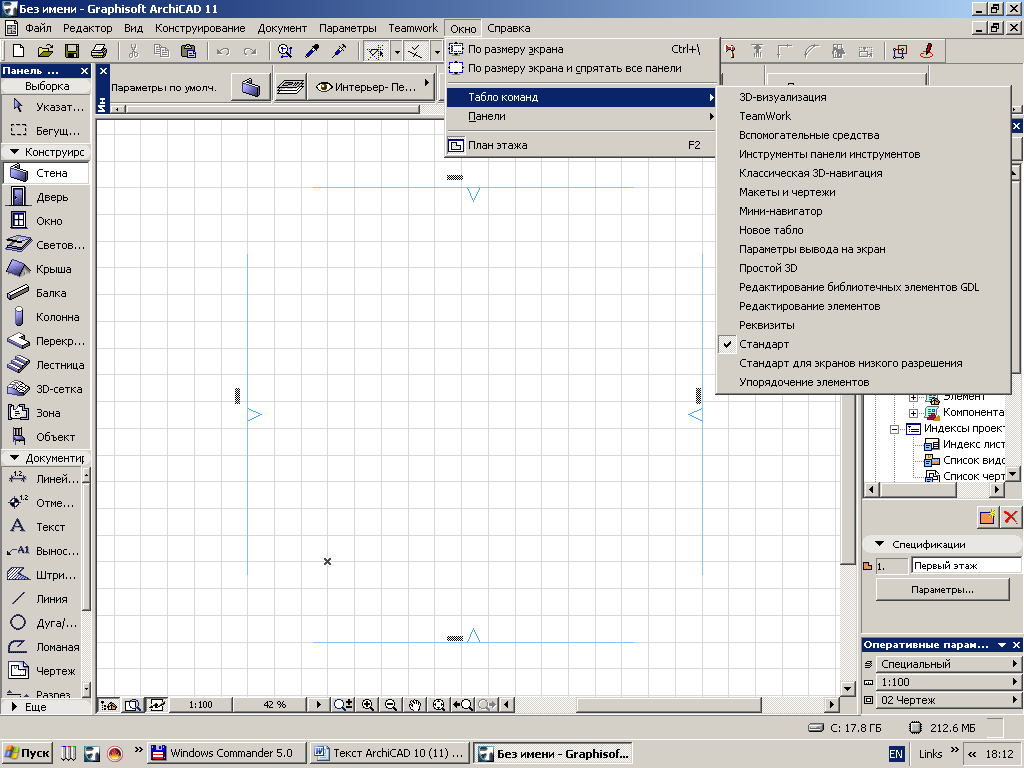The height and width of the screenshot is (768, 1024).
Task: Select the 3D-сетка mesh tool
Action: (x=46, y=389)
